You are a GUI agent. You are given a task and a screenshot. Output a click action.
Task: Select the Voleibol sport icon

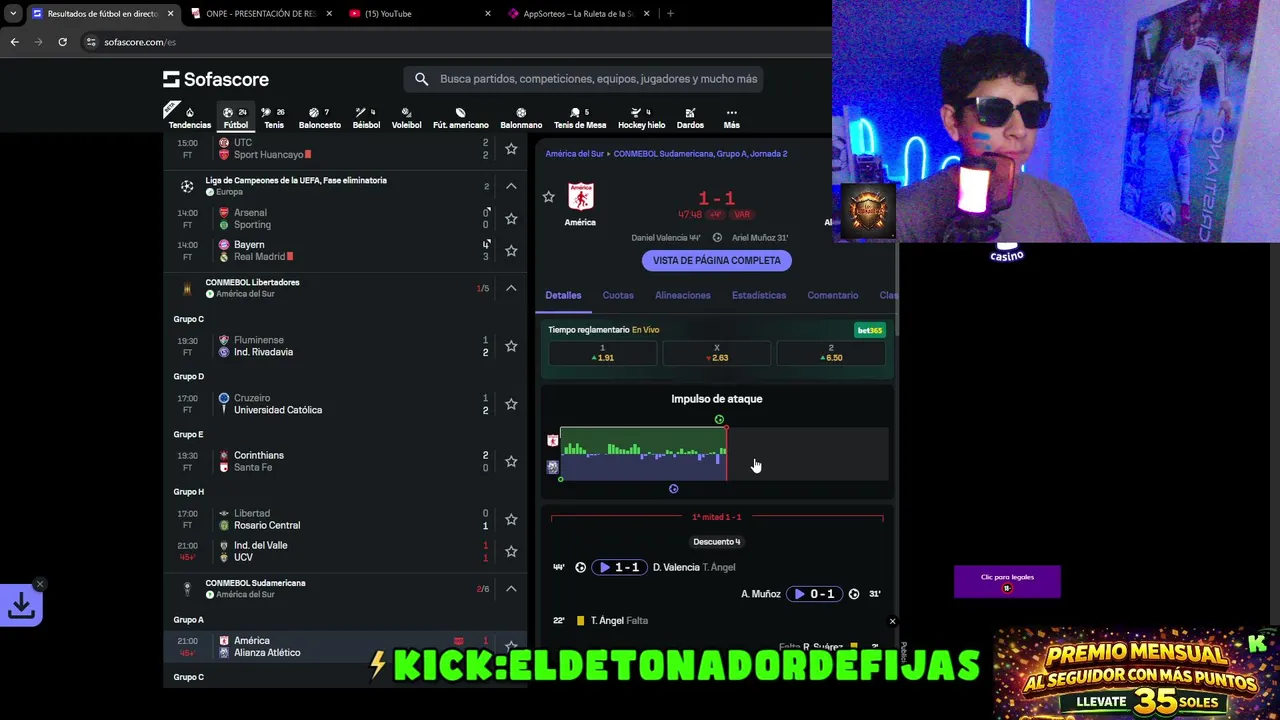click(x=406, y=118)
